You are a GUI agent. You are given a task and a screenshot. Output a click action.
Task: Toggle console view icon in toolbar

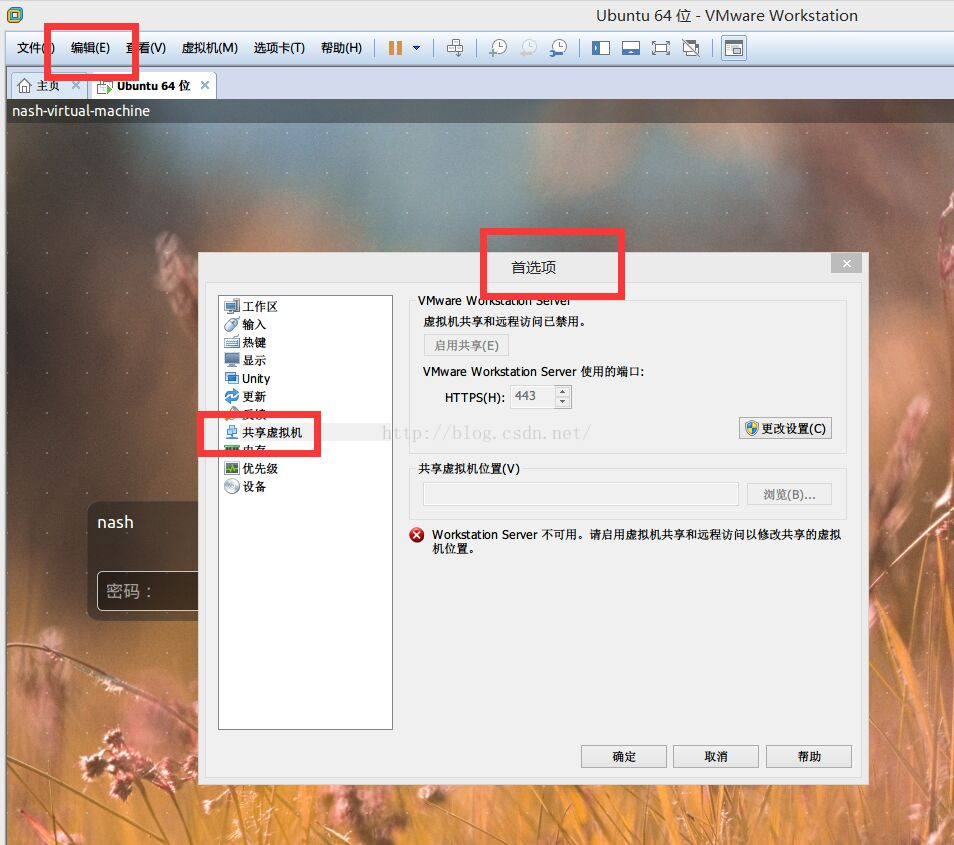(734, 48)
